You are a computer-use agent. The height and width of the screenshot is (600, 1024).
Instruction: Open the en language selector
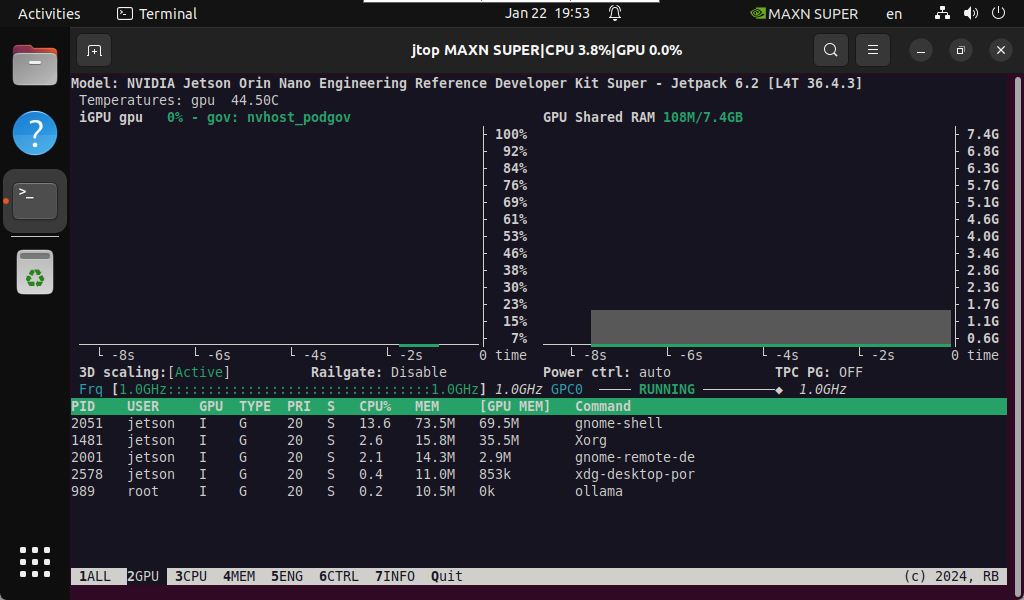(894, 14)
